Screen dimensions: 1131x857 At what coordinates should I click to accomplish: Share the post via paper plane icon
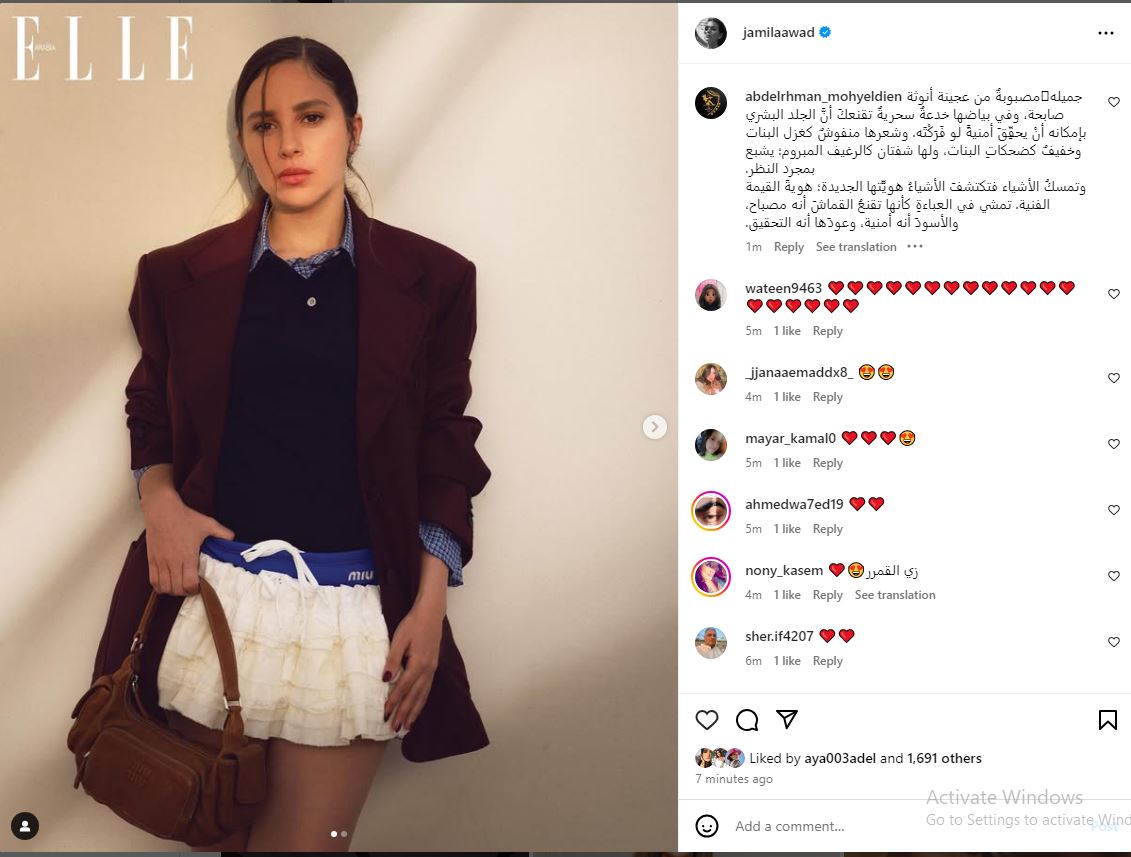coord(787,718)
